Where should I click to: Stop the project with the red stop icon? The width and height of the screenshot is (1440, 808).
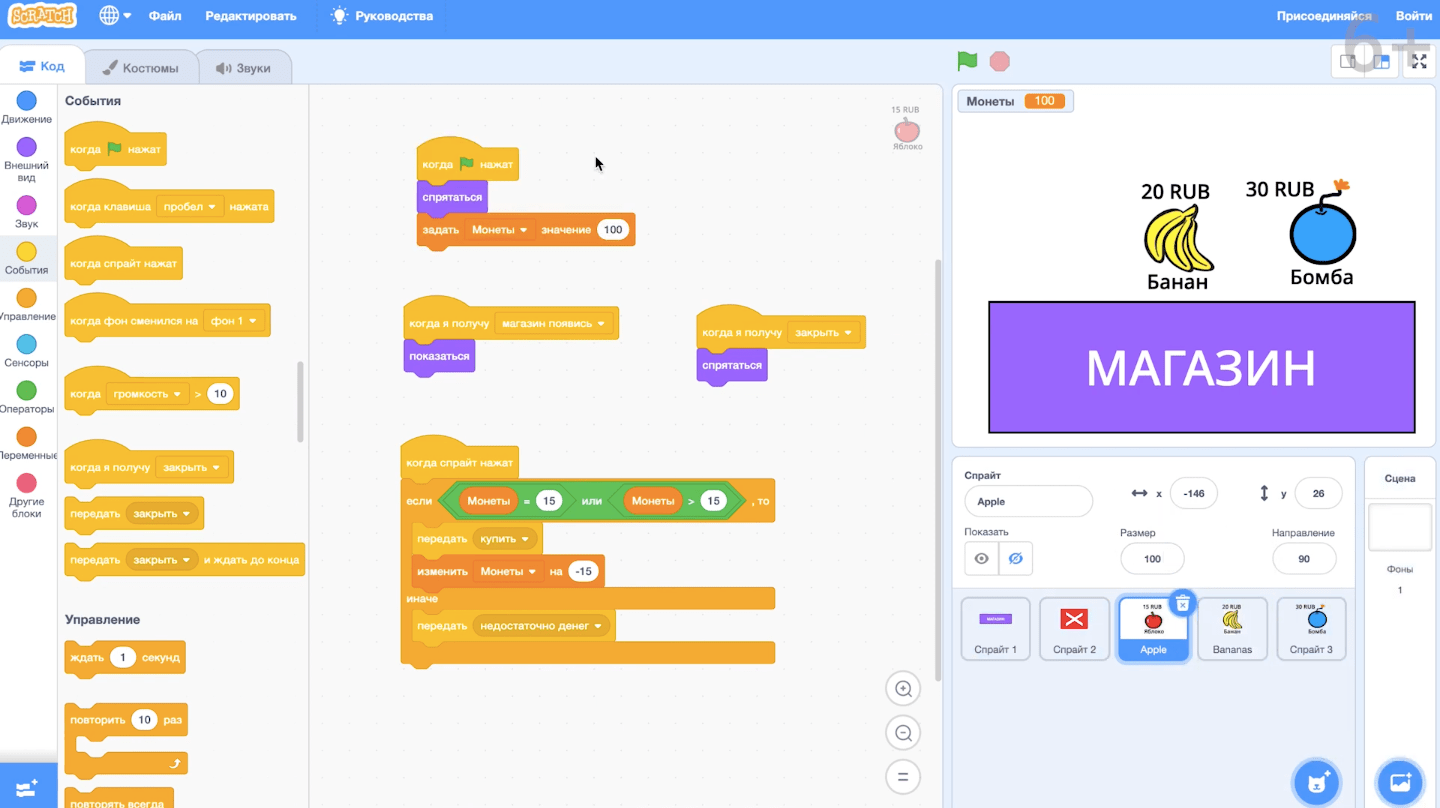tap(999, 61)
